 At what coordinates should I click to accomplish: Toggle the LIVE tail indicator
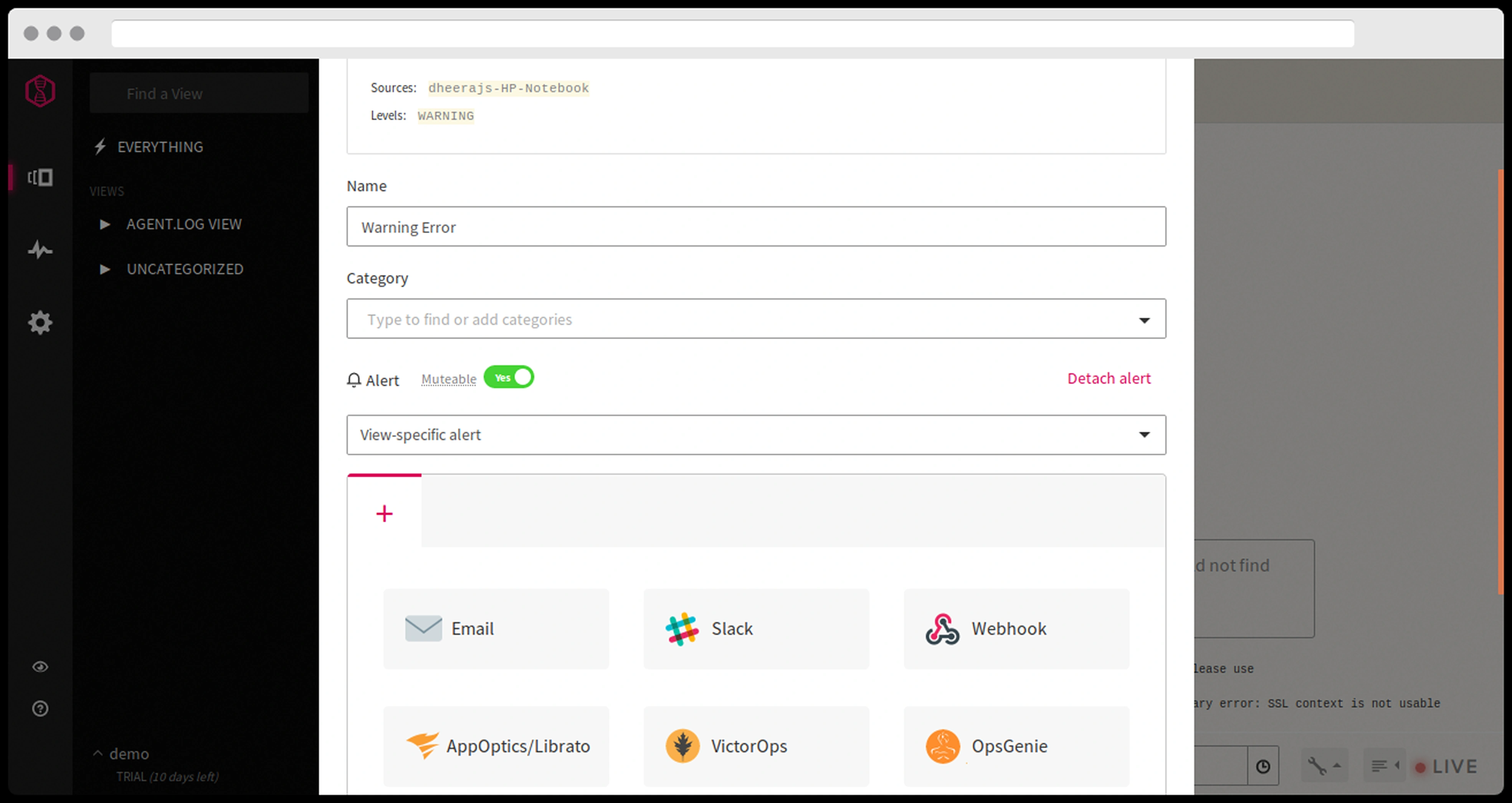click(x=1445, y=767)
